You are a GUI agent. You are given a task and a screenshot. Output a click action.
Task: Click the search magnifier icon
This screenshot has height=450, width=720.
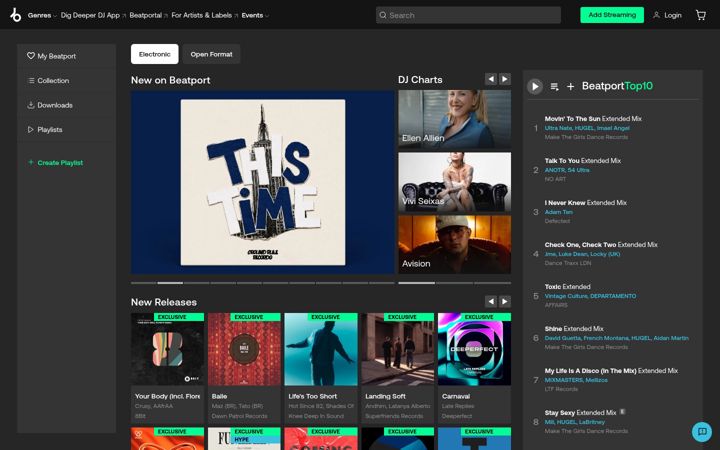(383, 15)
